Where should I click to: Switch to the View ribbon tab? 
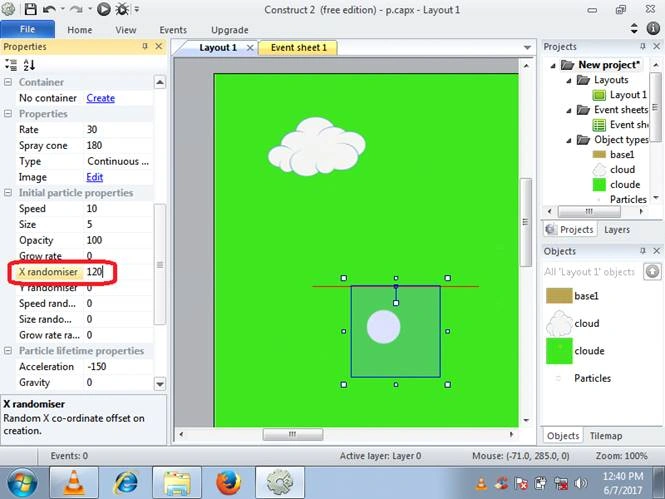[126, 30]
